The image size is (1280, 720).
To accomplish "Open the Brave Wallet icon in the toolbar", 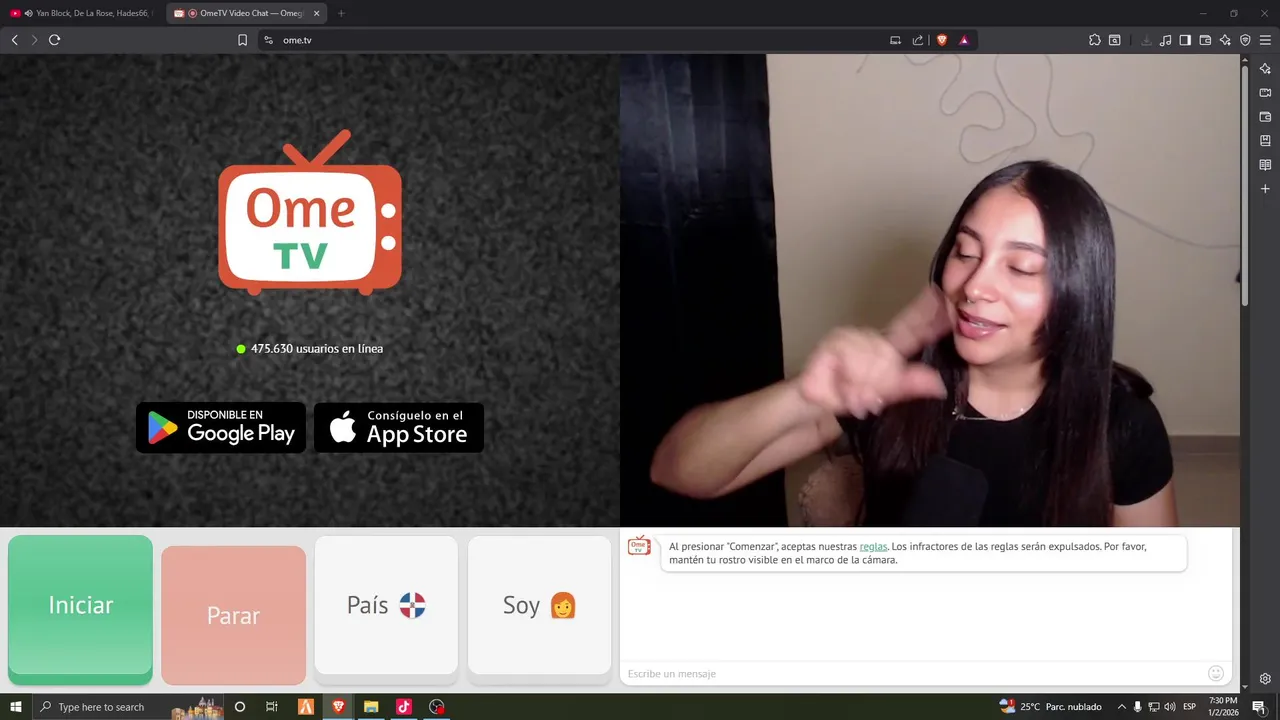I will tap(1205, 40).
